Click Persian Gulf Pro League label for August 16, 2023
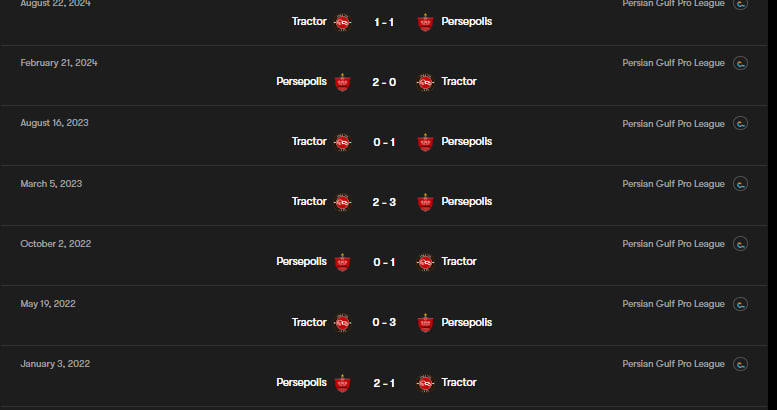The height and width of the screenshot is (410, 777). (x=673, y=124)
